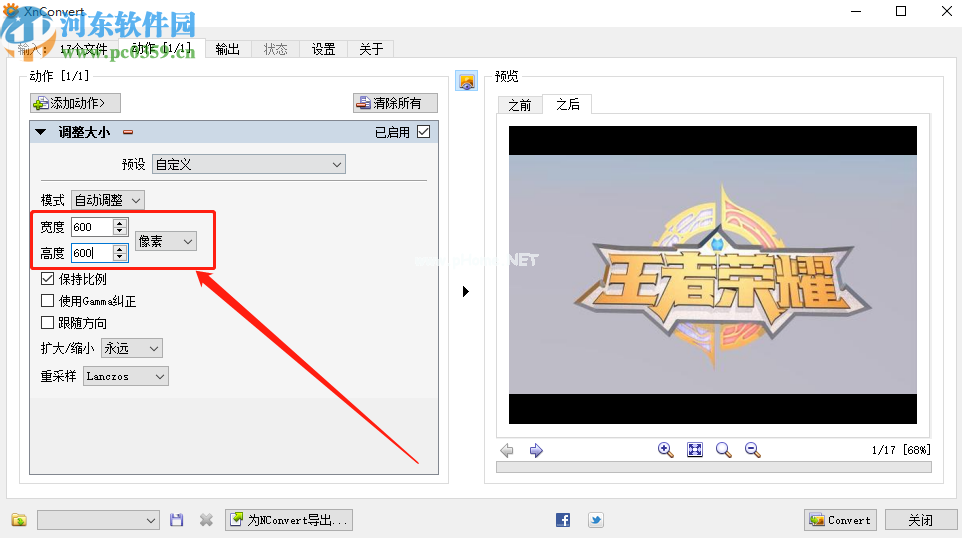This screenshot has height=538, width=962.
Task: Click the save preset floppy icon
Action: [x=177, y=520]
